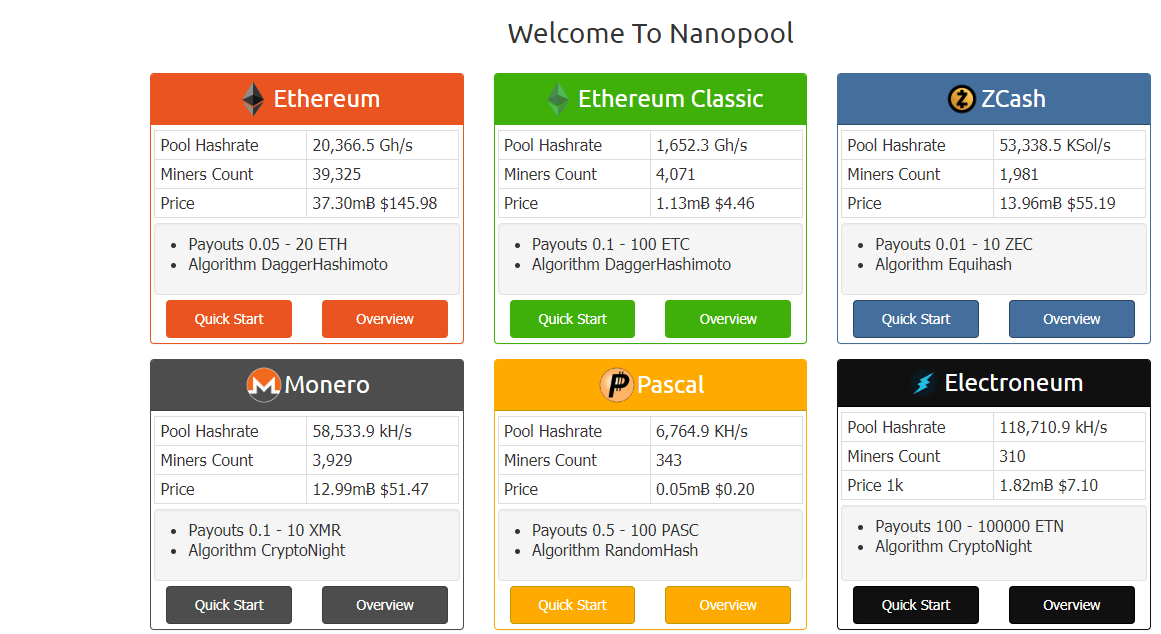Open the Monero Overview page
Screen dimensions: 1161x634
pyautogui.click(x=385, y=605)
